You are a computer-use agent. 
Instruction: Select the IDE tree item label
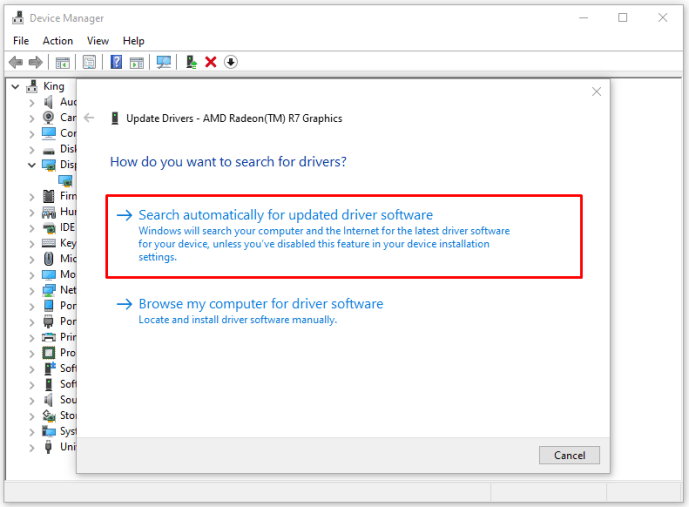click(x=68, y=227)
